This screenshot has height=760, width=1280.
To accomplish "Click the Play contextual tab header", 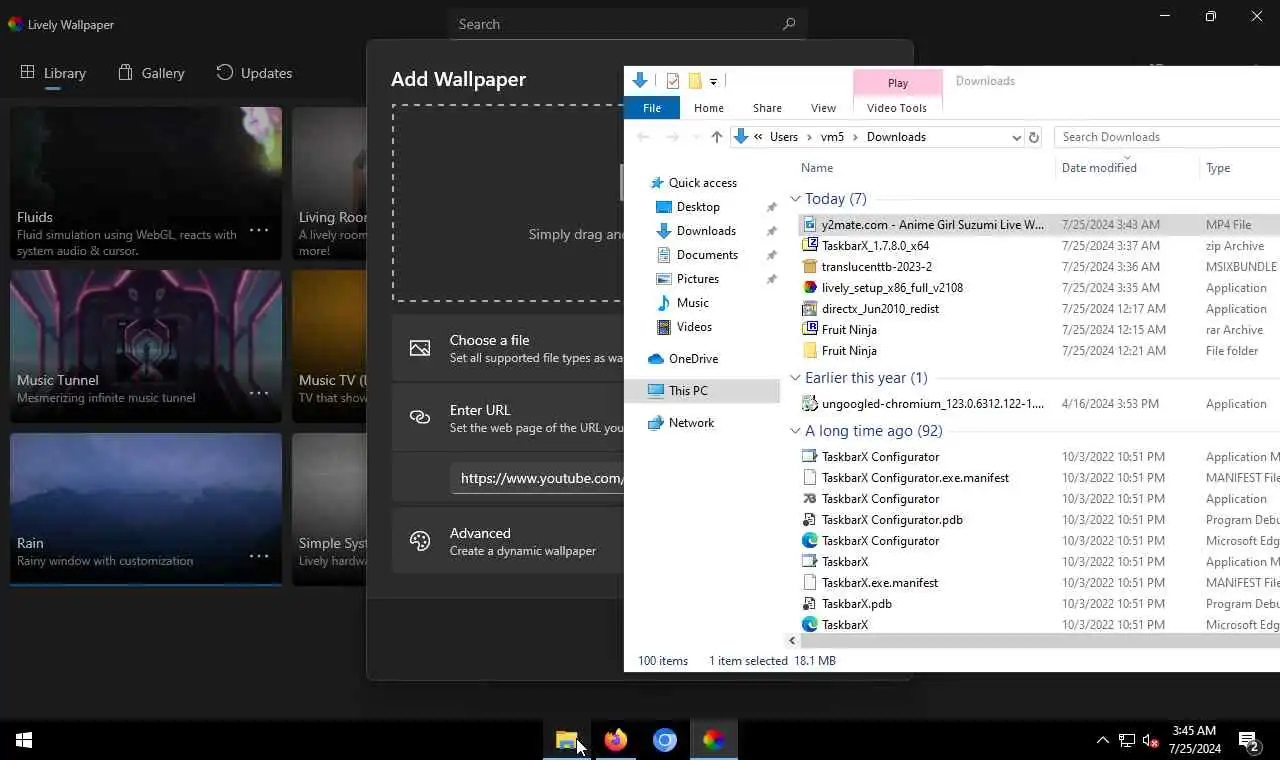I will tap(898, 83).
